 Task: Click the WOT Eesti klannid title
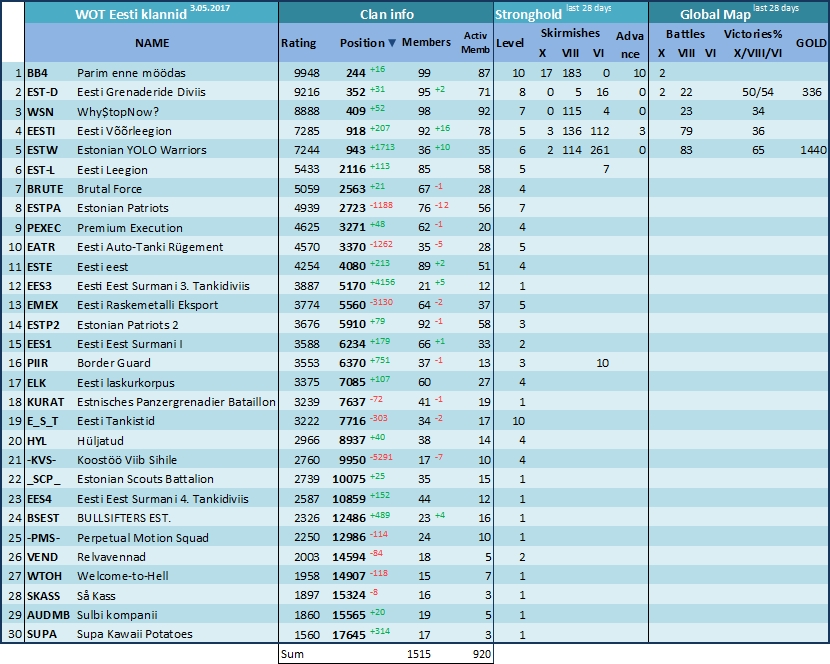pyautogui.click(x=131, y=14)
